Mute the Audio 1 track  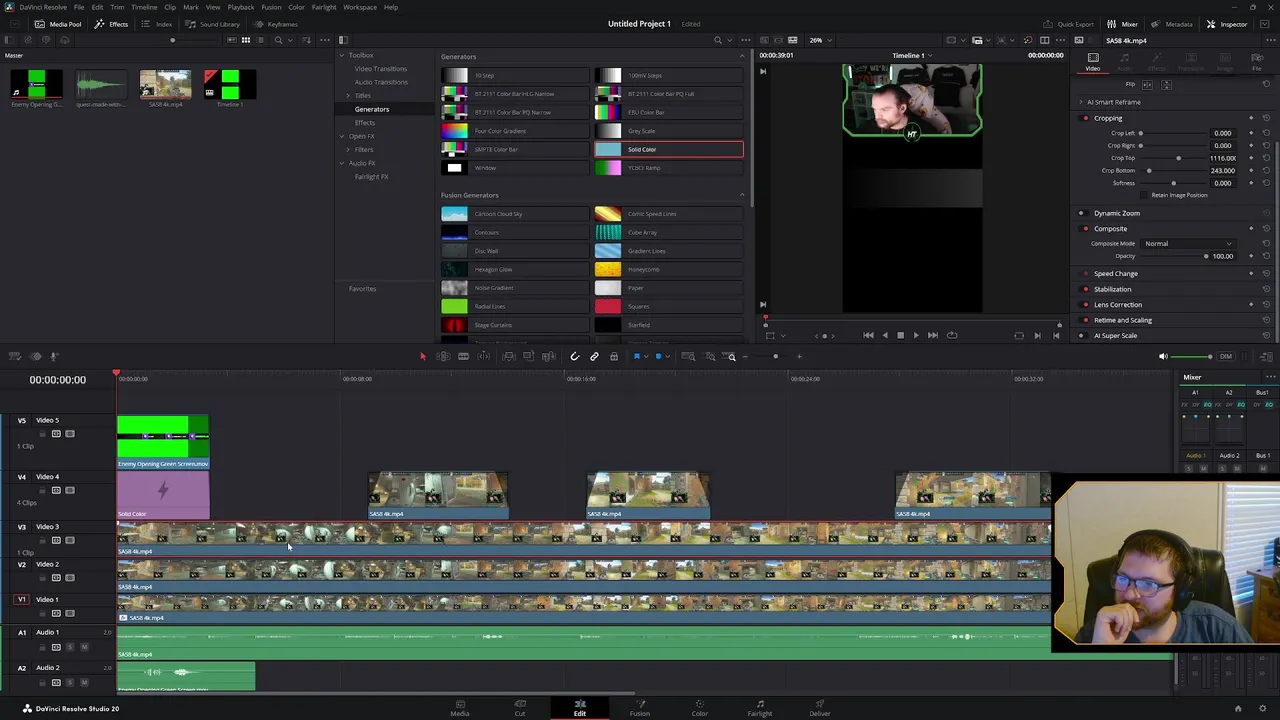tap(84, 647)
